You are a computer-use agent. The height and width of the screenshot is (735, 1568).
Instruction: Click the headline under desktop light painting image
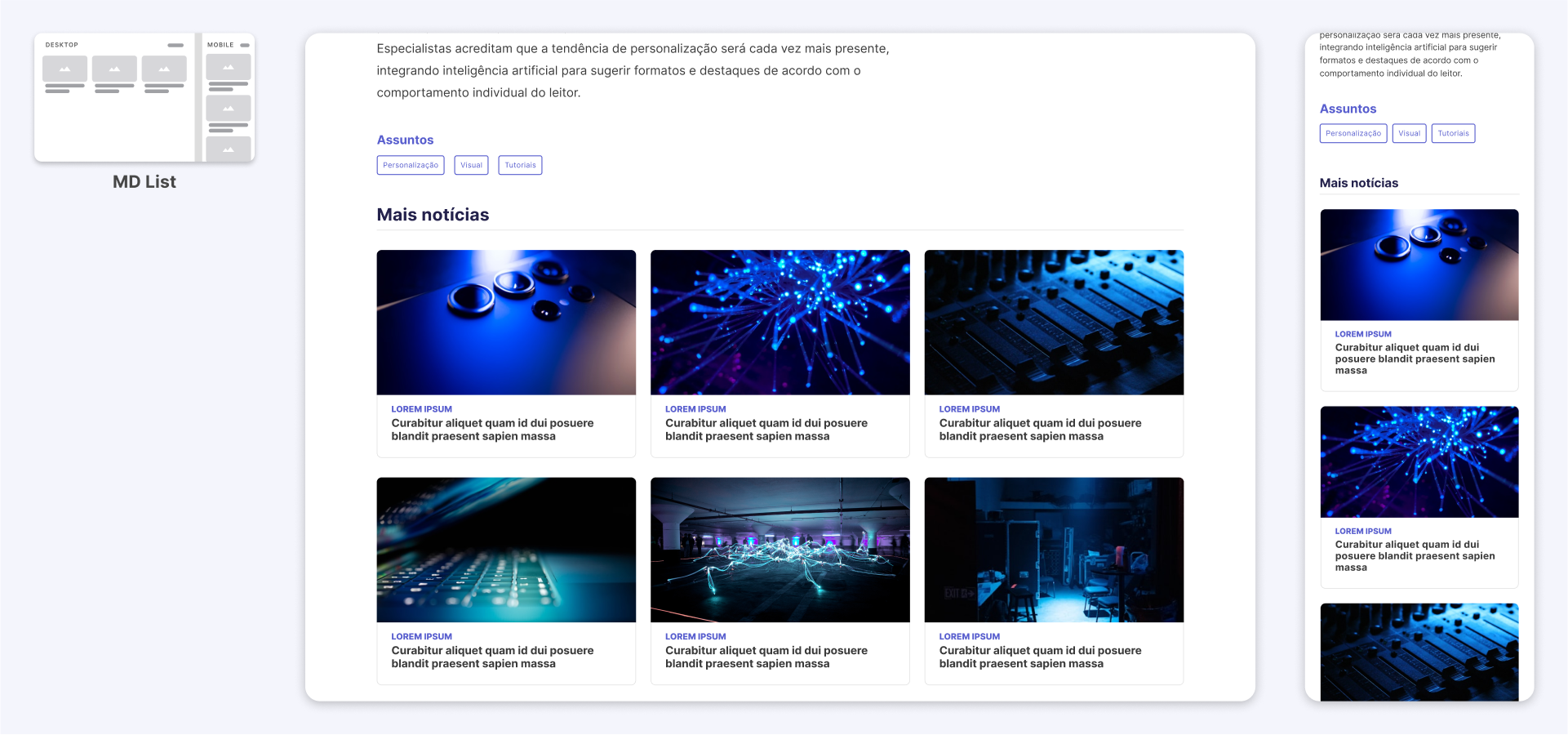point(766,657)
